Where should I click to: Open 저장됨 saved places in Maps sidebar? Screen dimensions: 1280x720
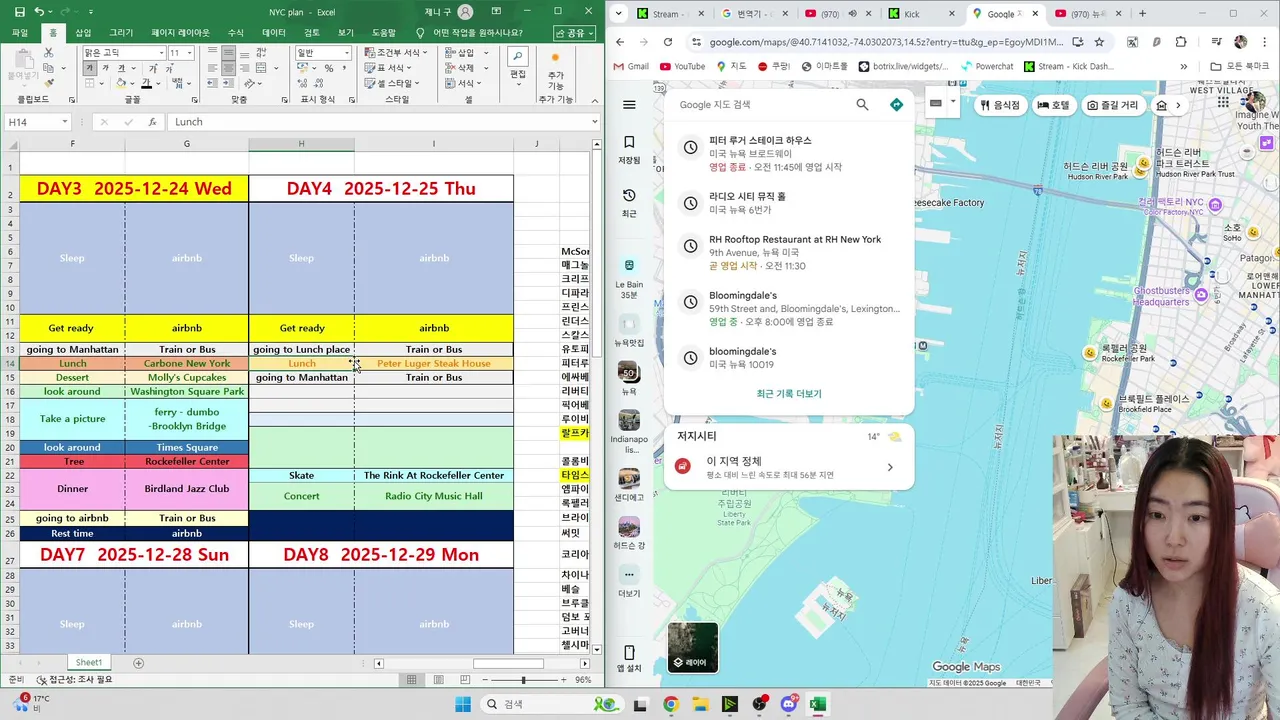tap(629, 149)
